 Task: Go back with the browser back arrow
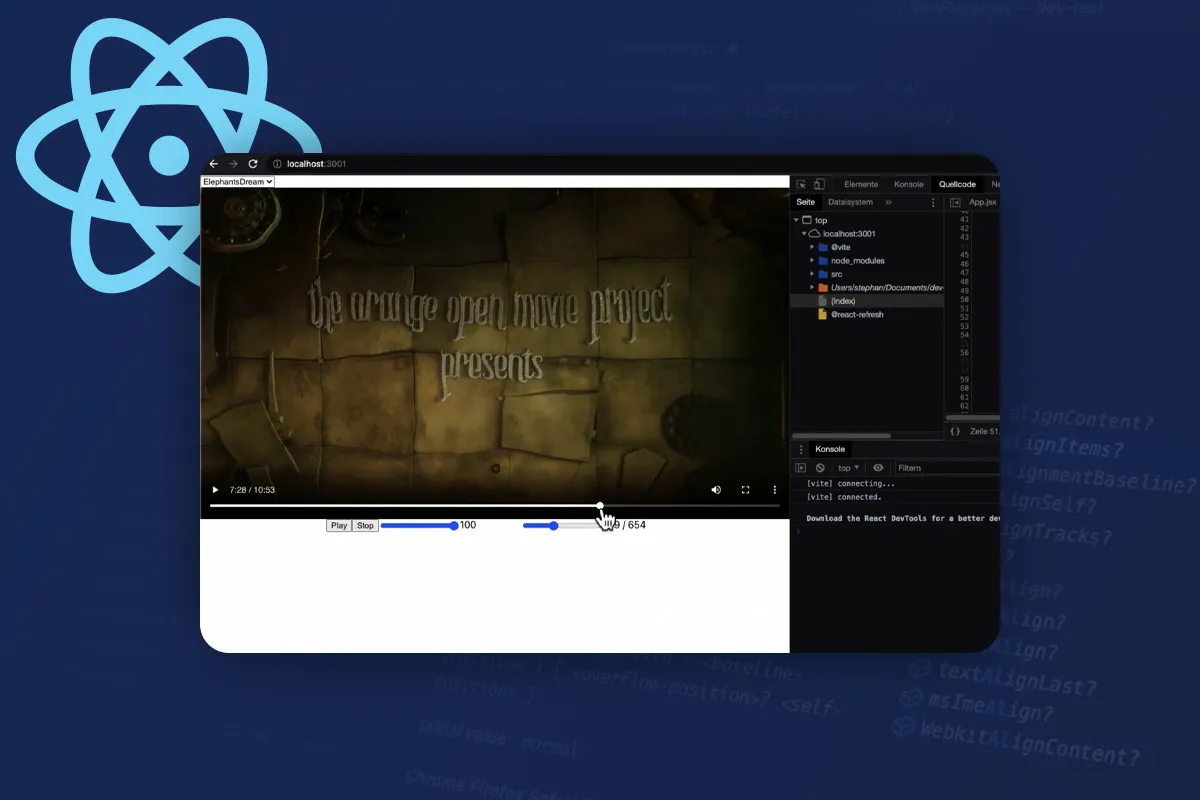[214, 164]
